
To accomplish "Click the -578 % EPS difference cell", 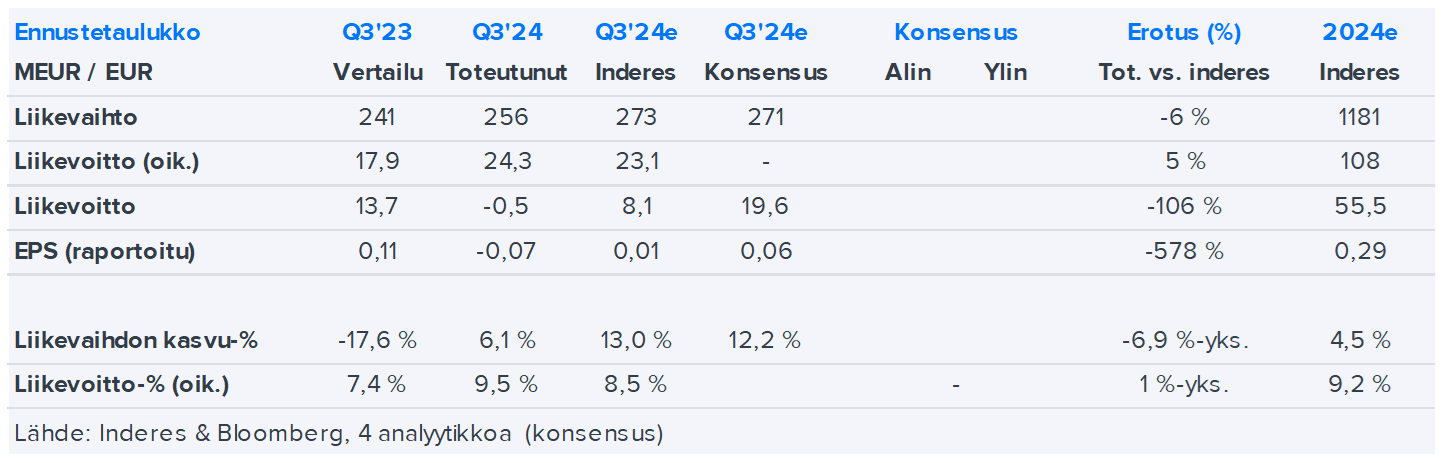I will click(x=1184, y=251).
